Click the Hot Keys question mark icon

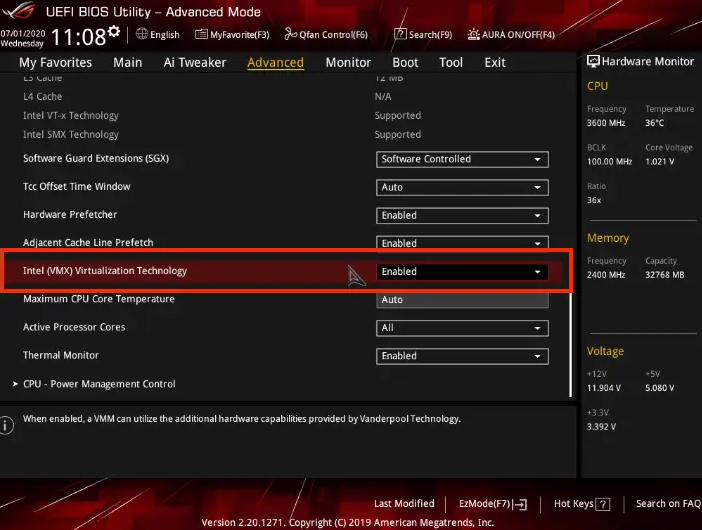(x=603, y=504)
